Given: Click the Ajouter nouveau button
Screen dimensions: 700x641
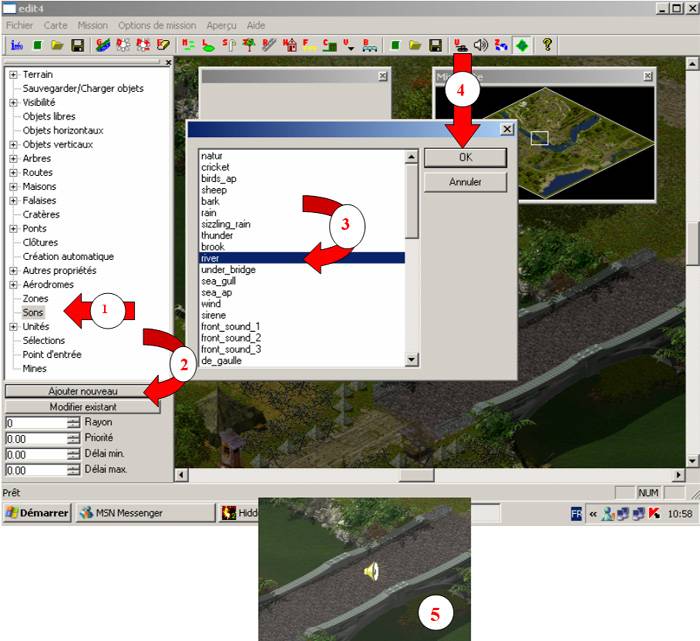Looking at the screenshot, I should (x=82, y=391).
